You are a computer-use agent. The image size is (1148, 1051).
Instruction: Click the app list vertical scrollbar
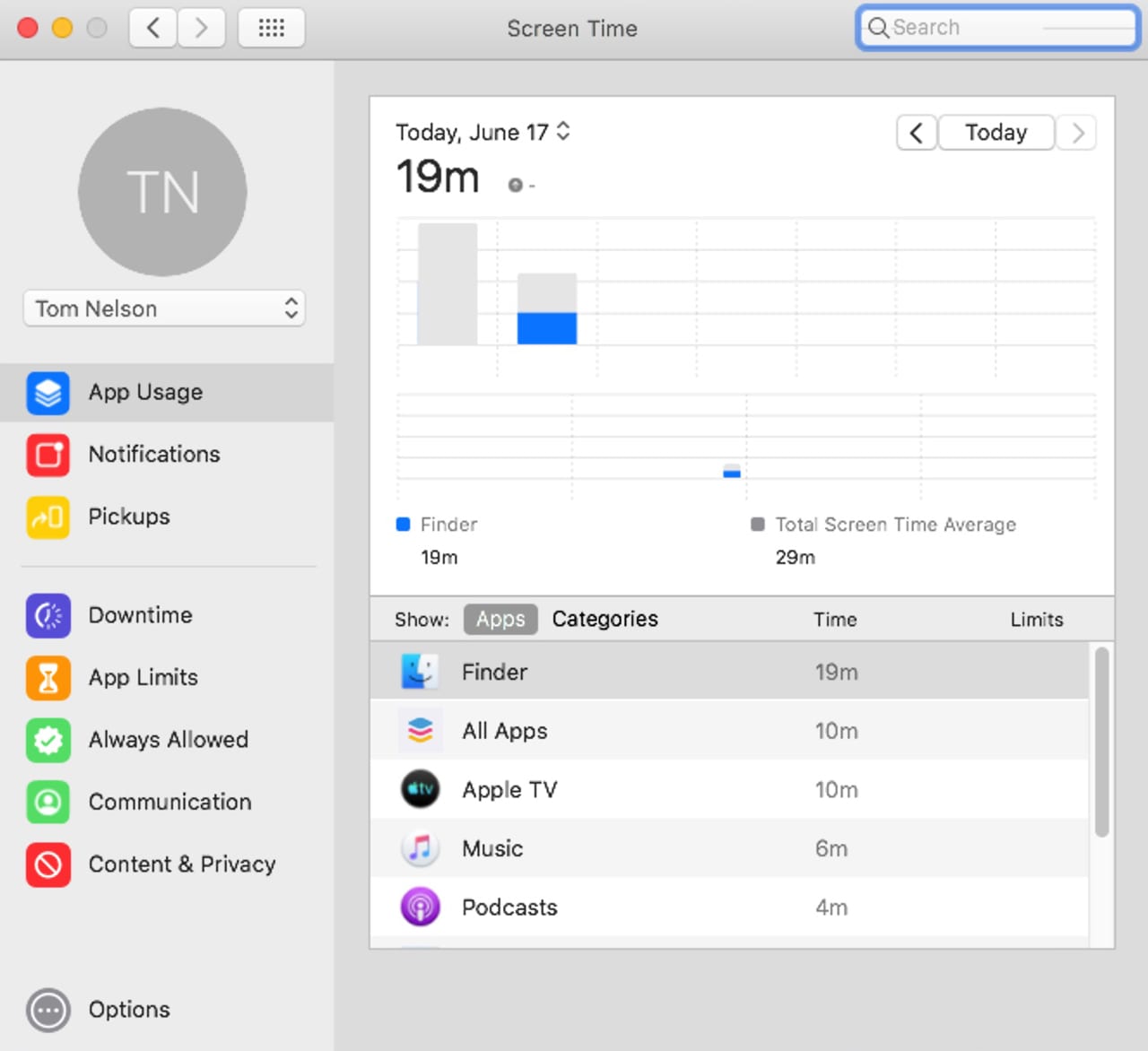point(1101,743)
